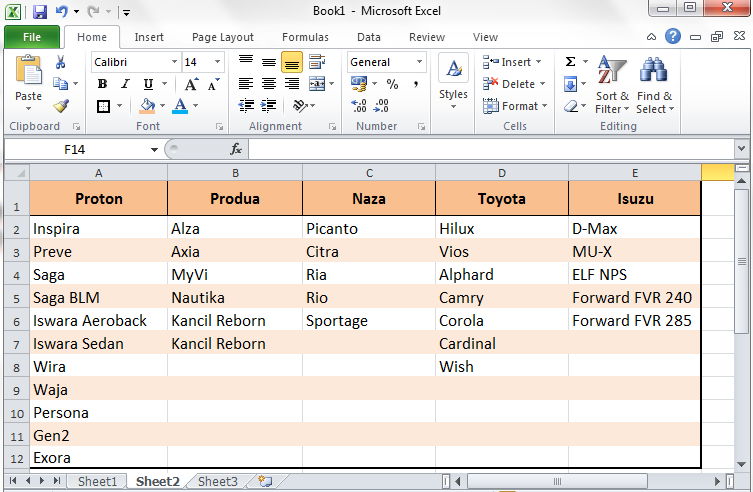753x492 pixels.
Task: Open the Name Box dropdown arrow
Action: click(154, 149)
